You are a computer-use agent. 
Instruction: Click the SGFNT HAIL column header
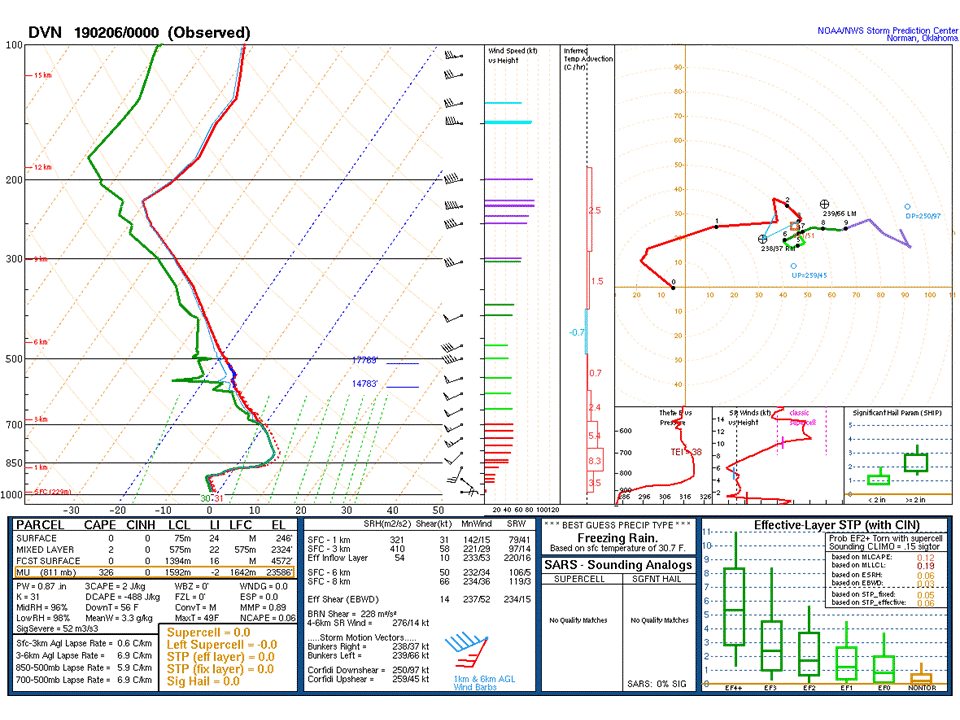point(659,580)
